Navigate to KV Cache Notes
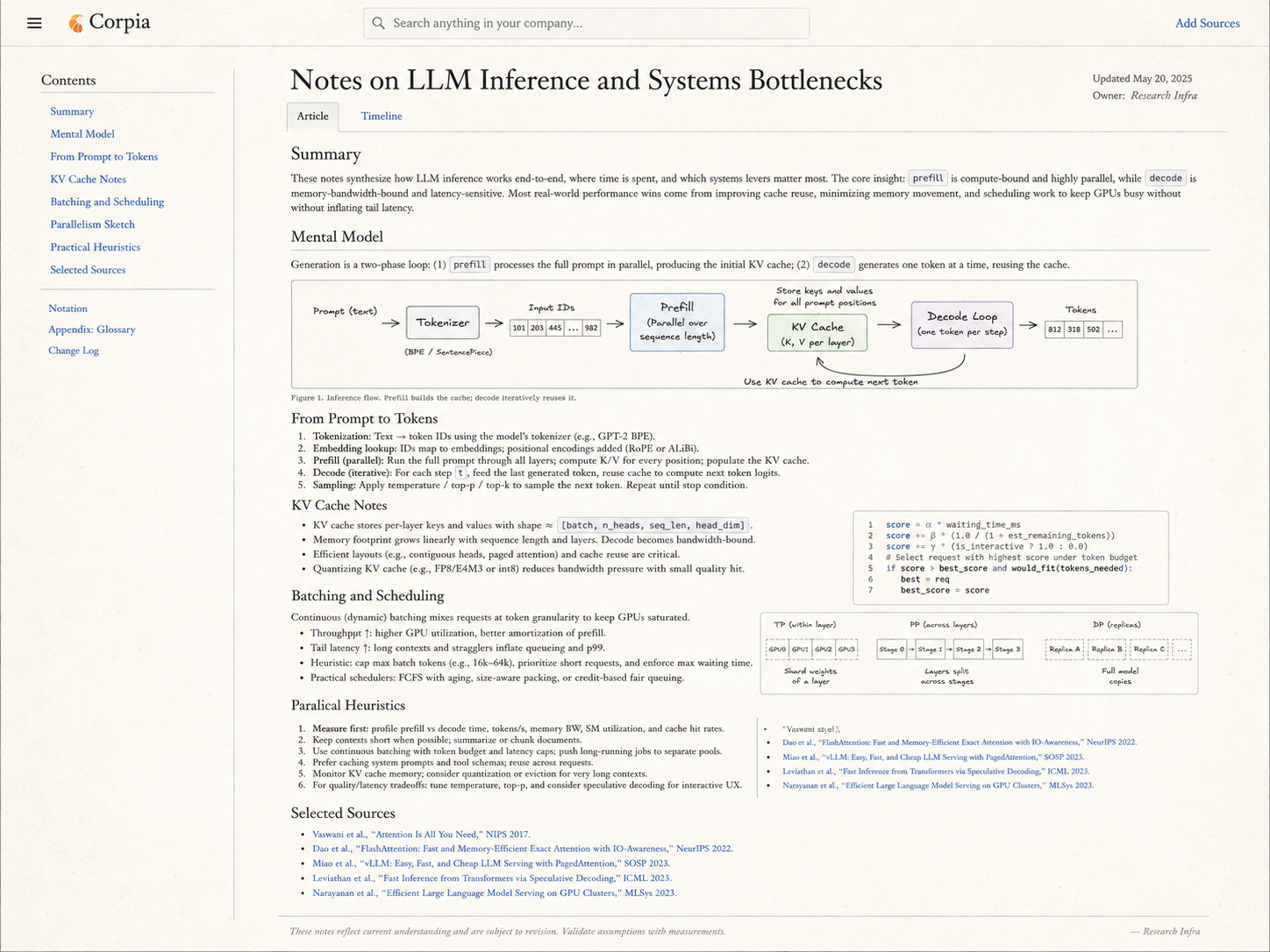 pyautogui.click(x=89, y=179)
